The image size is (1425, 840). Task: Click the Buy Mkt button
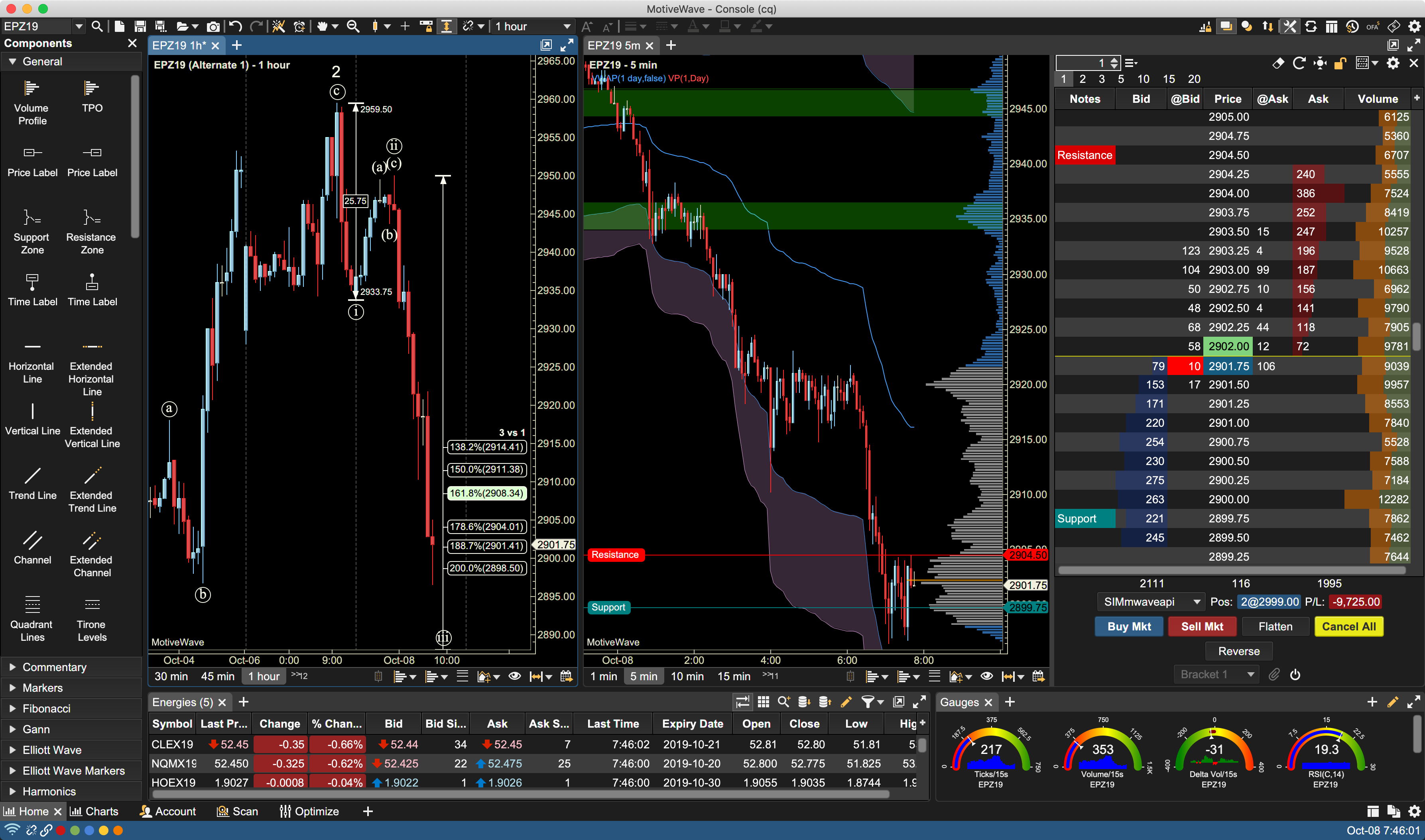(1127, 626)
